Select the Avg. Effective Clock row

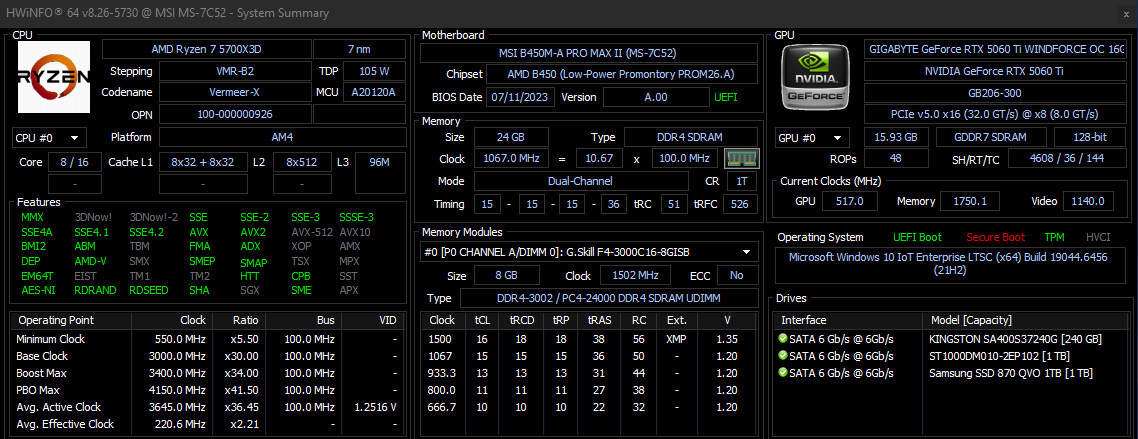209,424
